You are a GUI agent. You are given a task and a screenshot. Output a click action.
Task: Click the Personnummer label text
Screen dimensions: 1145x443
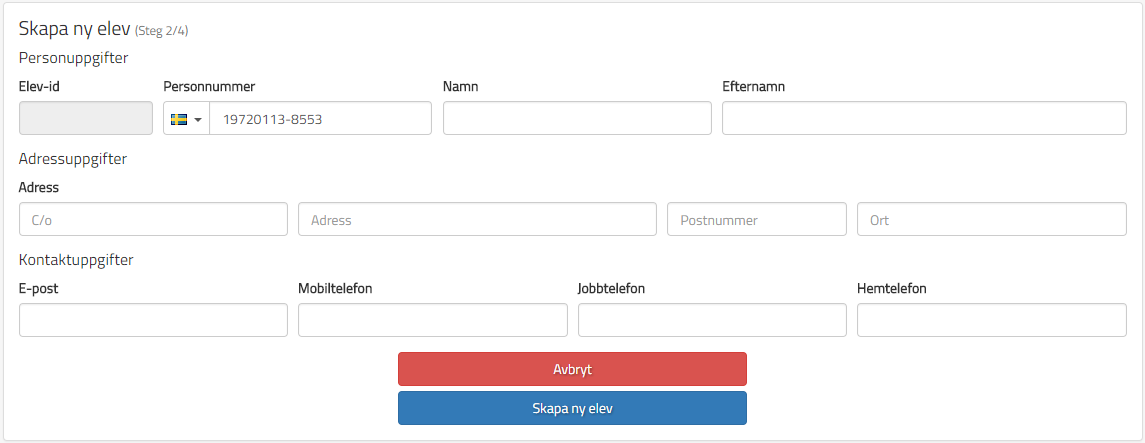209,87
